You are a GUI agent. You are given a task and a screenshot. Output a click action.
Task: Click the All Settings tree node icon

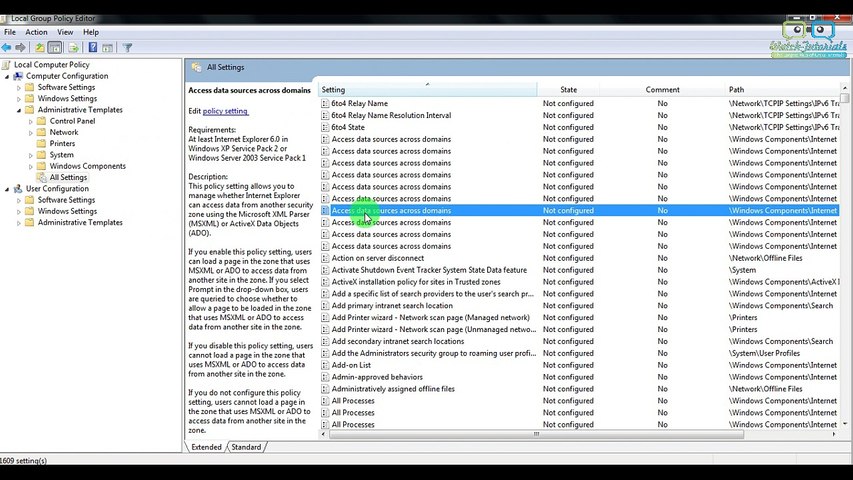tap(42, 177)
